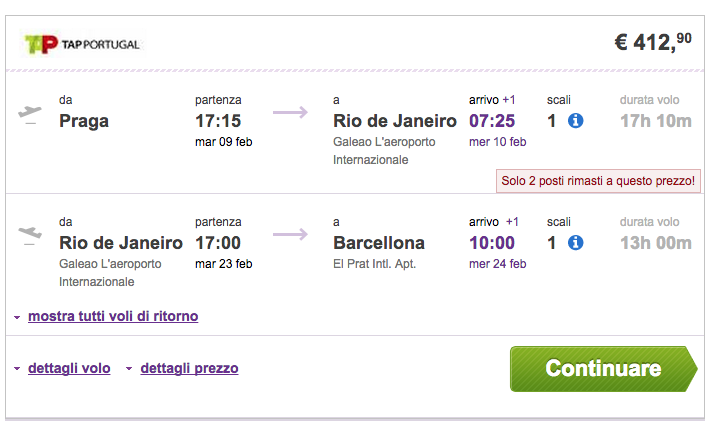
Task: Click the 'Solo 2 posti rimasti' notice
Action: point(598,181)
